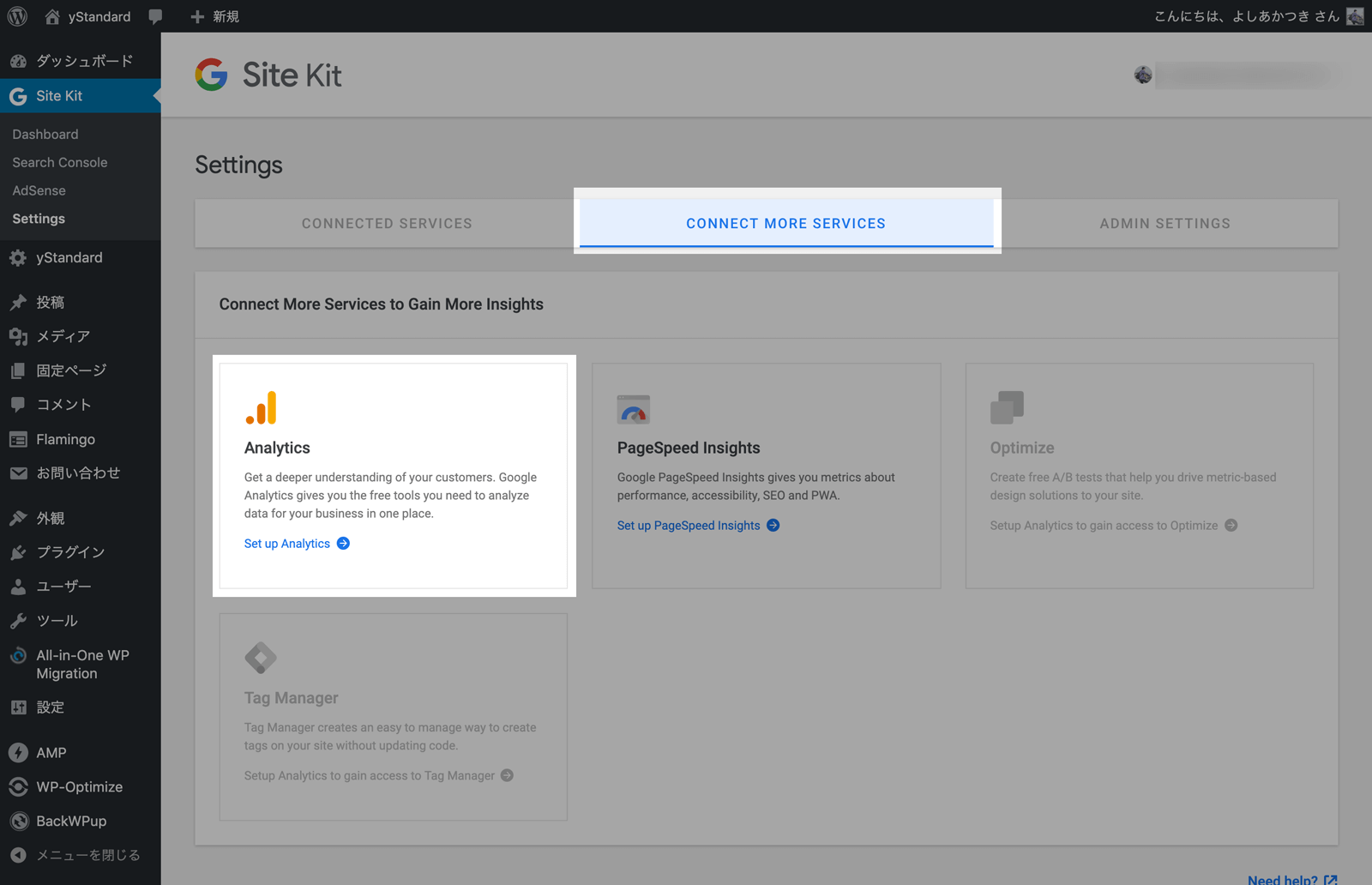Click the 投稿 pushpin icon
Viewport: 1372px width, 885px height.
(x=18, y=302)
